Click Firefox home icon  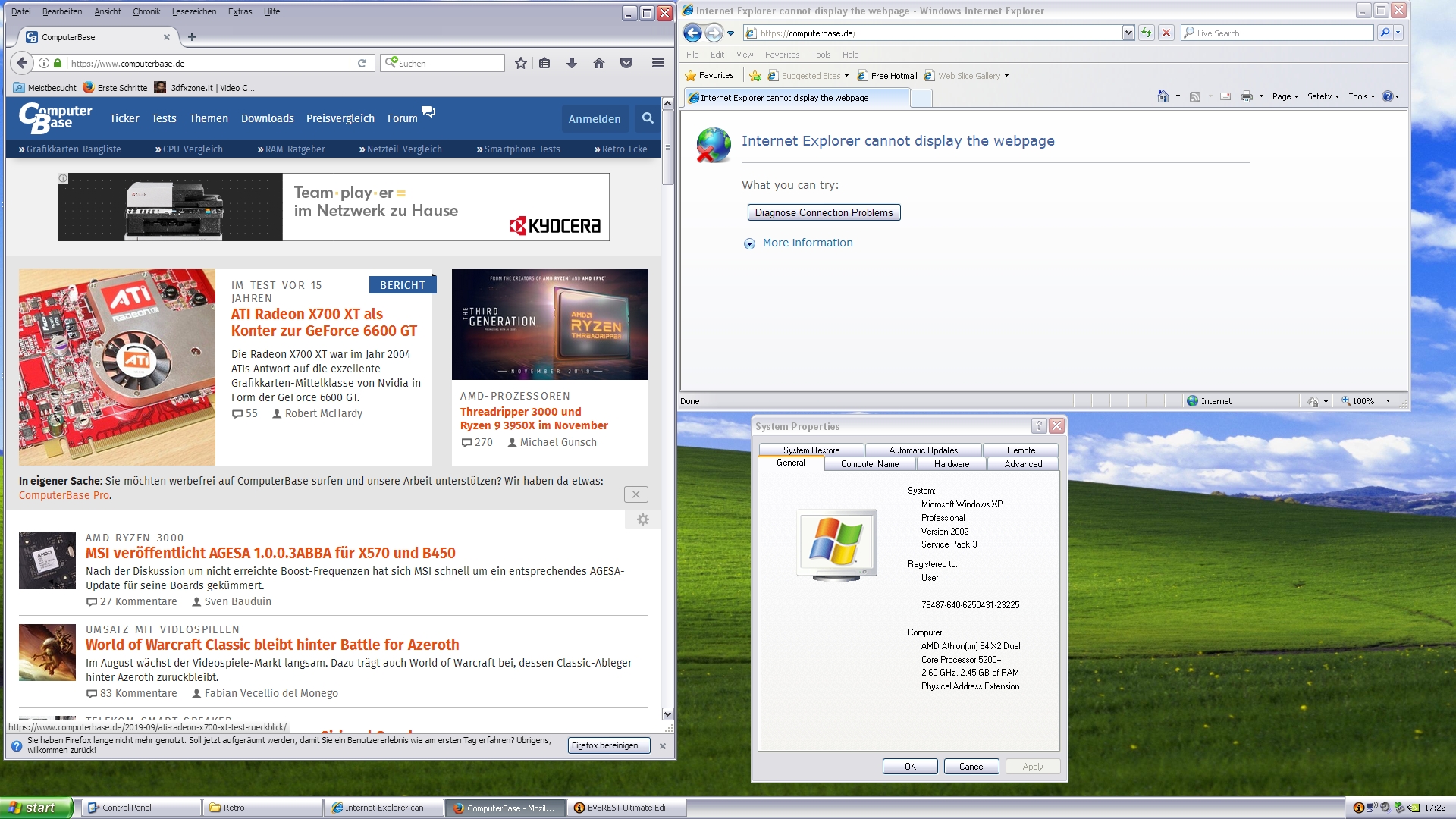[599, 64]
